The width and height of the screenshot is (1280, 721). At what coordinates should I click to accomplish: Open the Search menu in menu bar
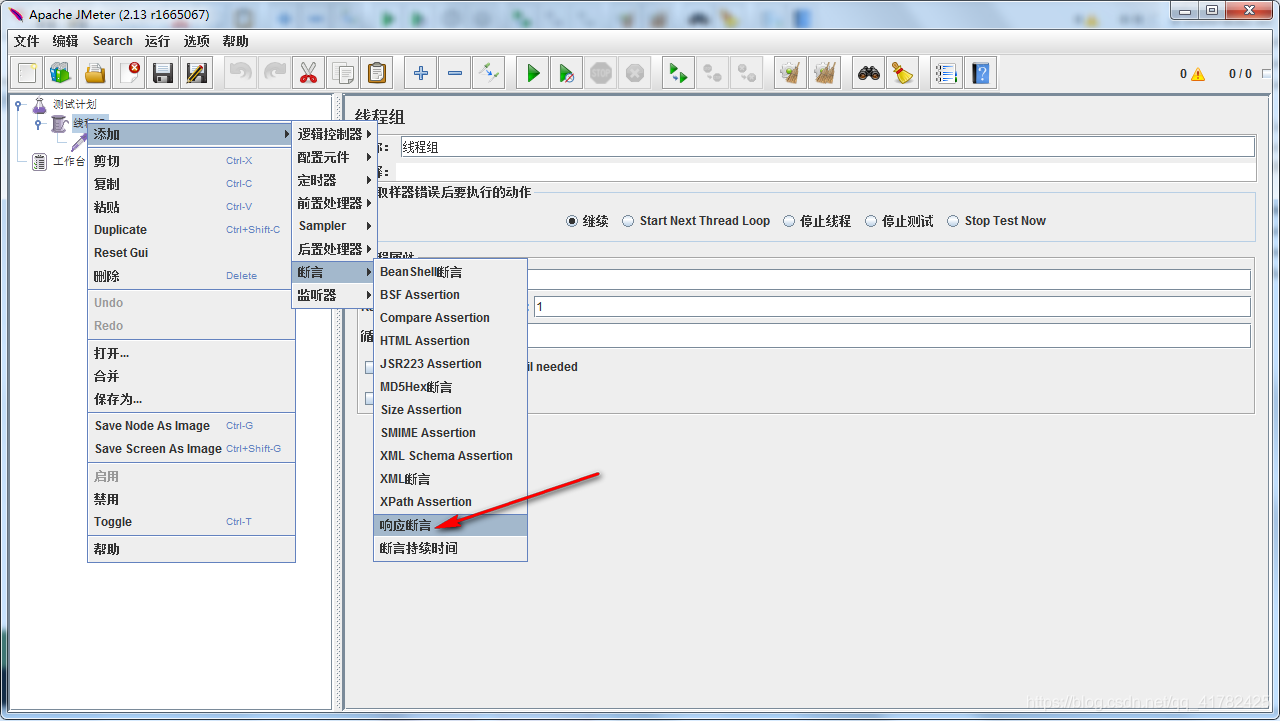113,41
